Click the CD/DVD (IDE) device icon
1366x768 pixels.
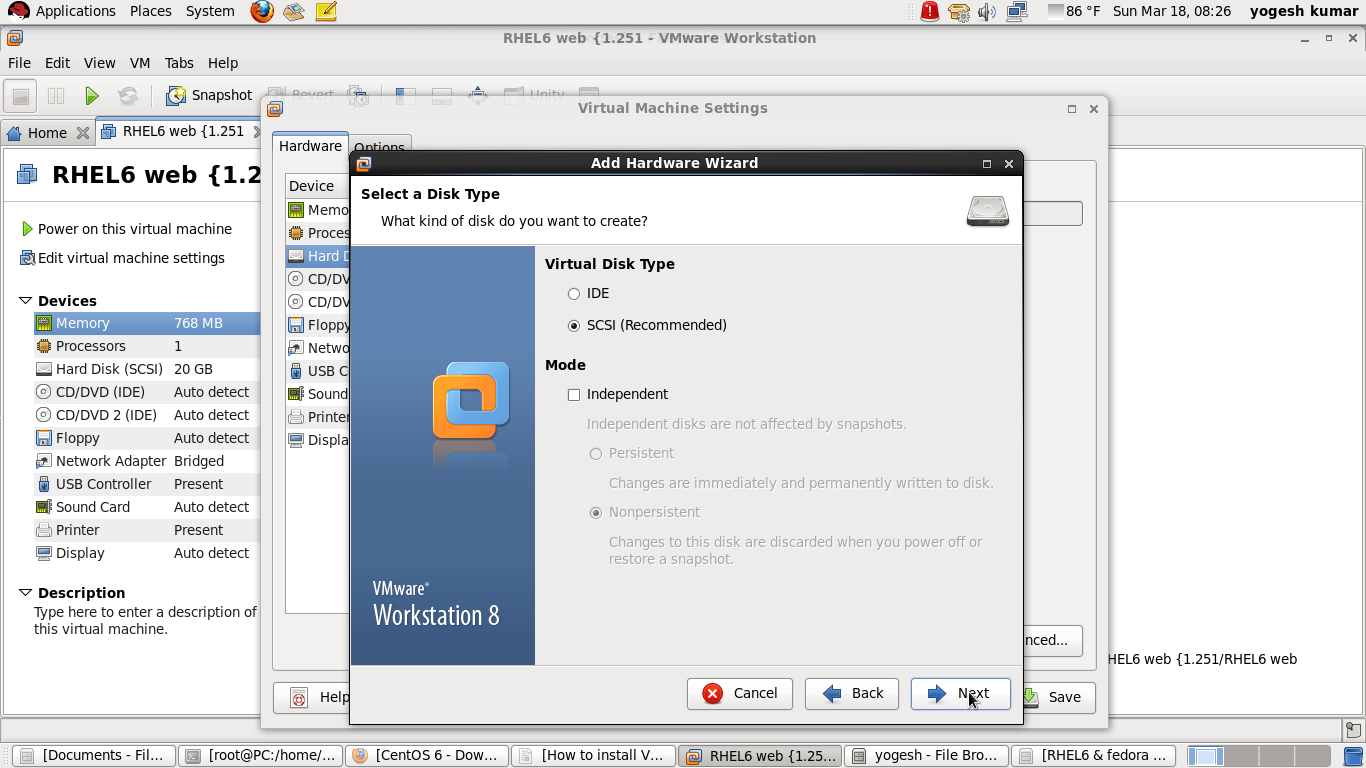point(44,392)
